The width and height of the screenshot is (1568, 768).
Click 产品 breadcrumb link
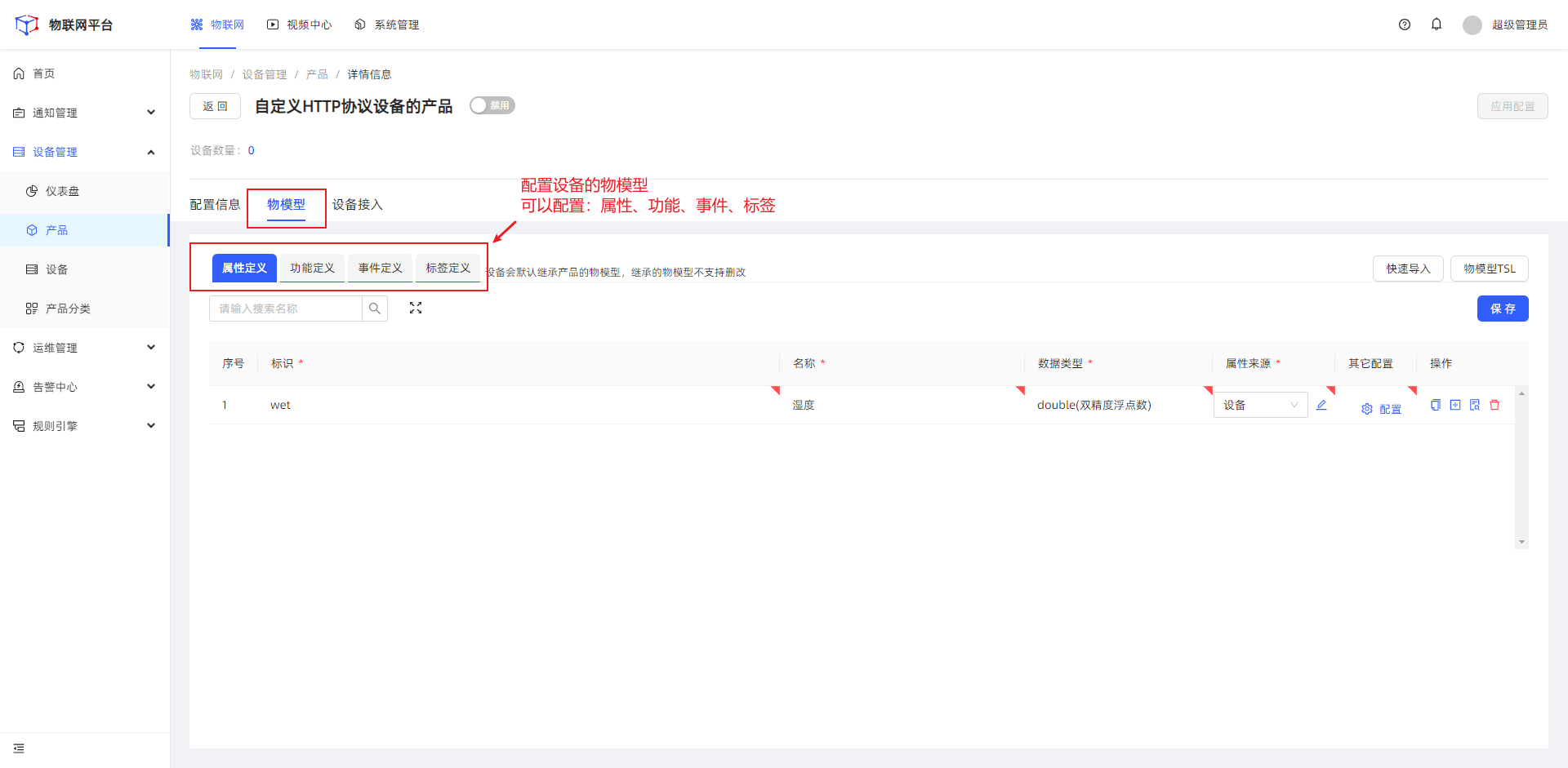click(317, 74)
